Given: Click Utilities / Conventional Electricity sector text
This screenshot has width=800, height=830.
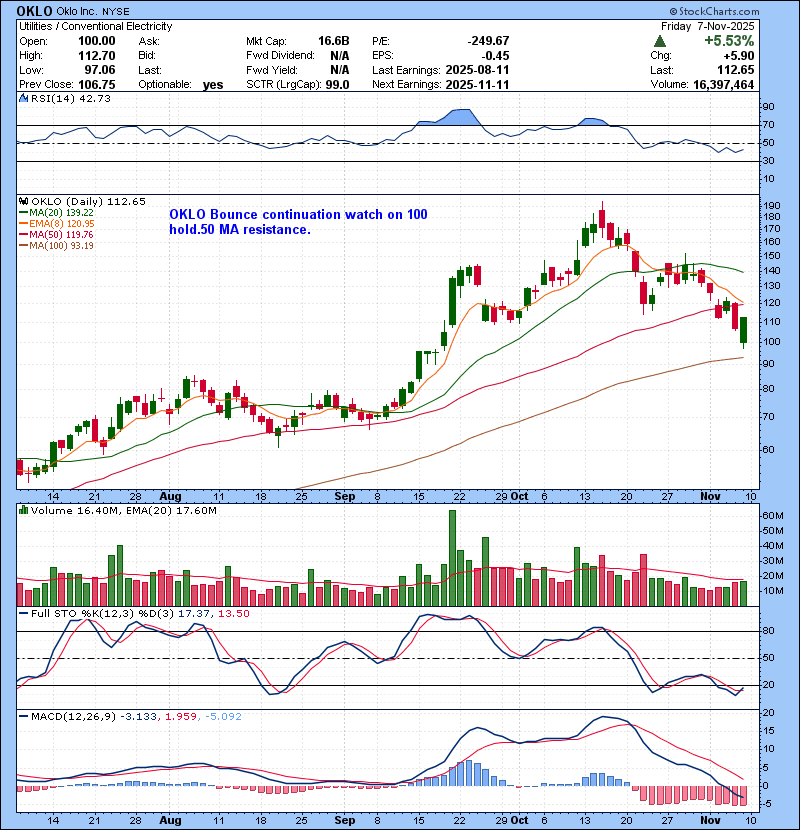Looking at the screenshot, I should 96,26.
